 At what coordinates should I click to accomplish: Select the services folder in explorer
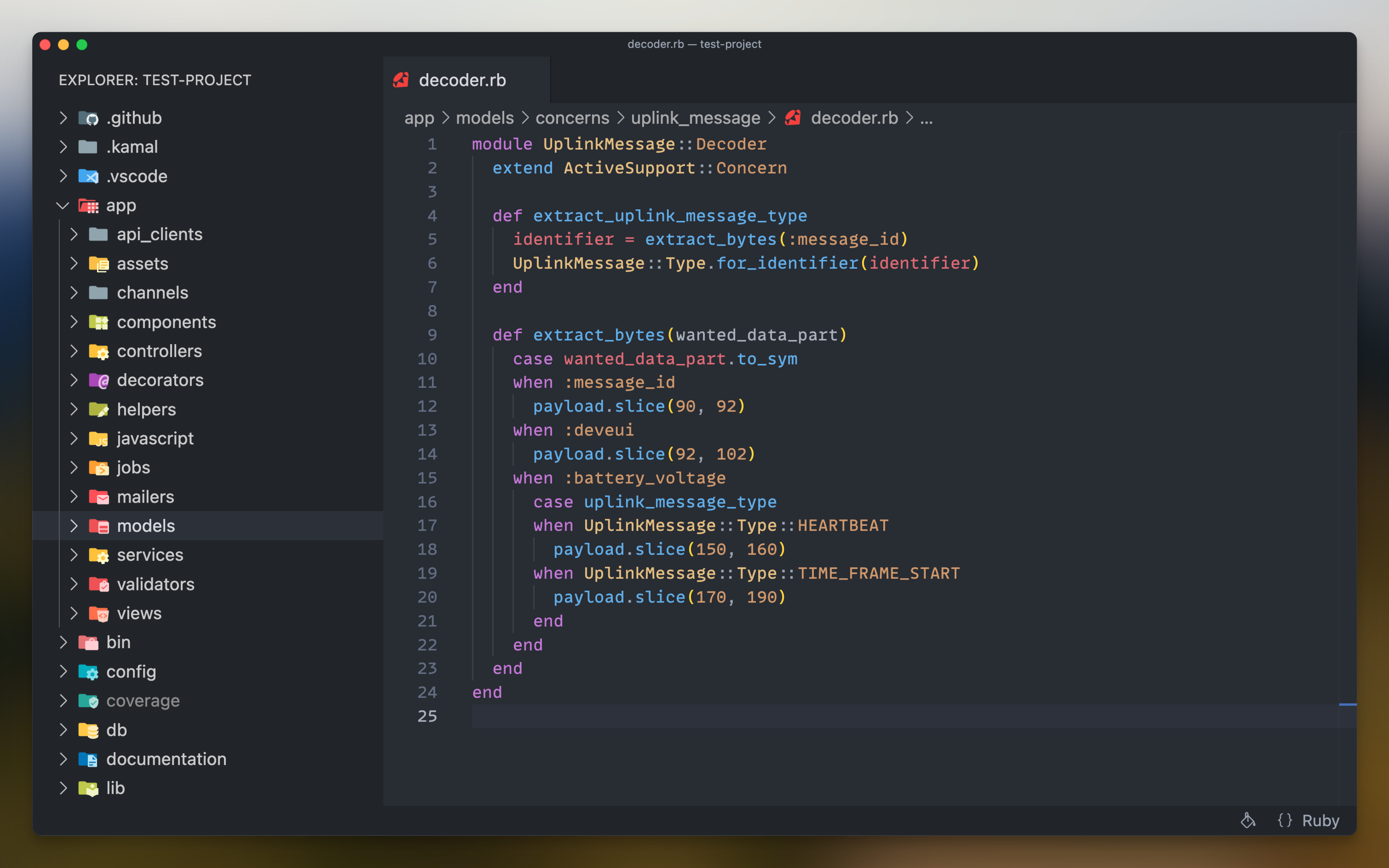[150, 555]
